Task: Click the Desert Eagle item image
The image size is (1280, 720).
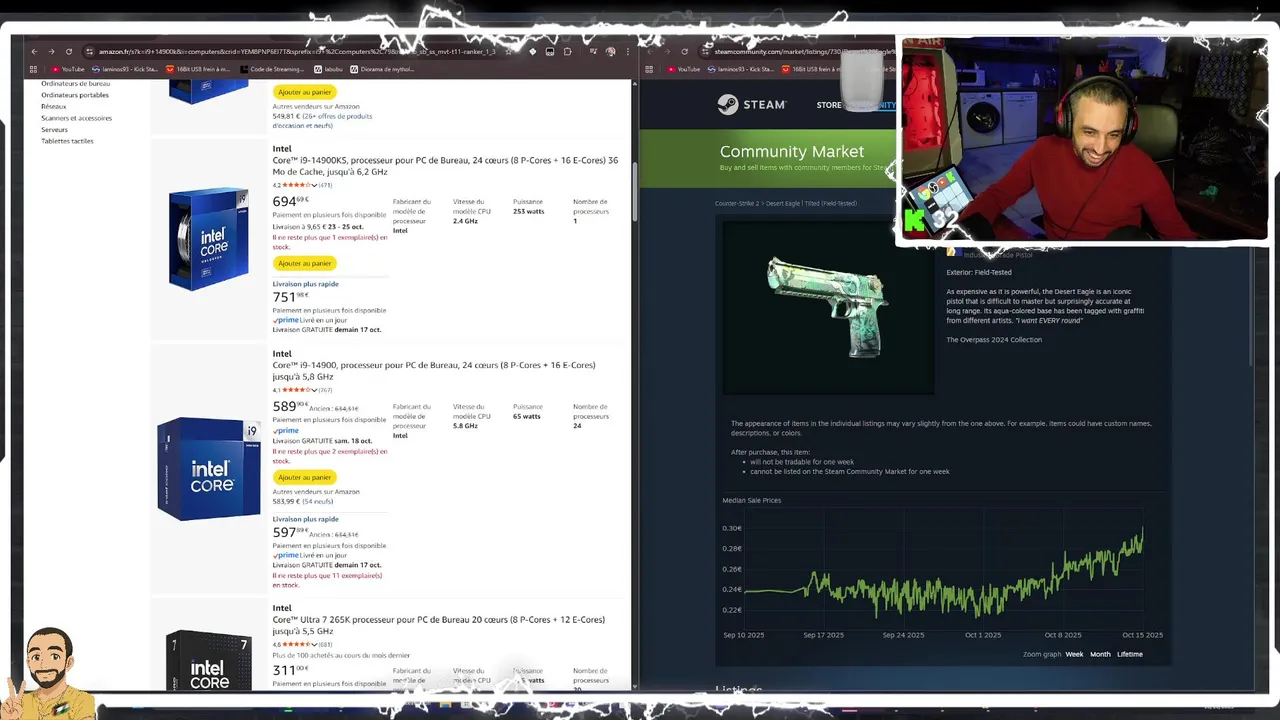Action: [826, 306]
